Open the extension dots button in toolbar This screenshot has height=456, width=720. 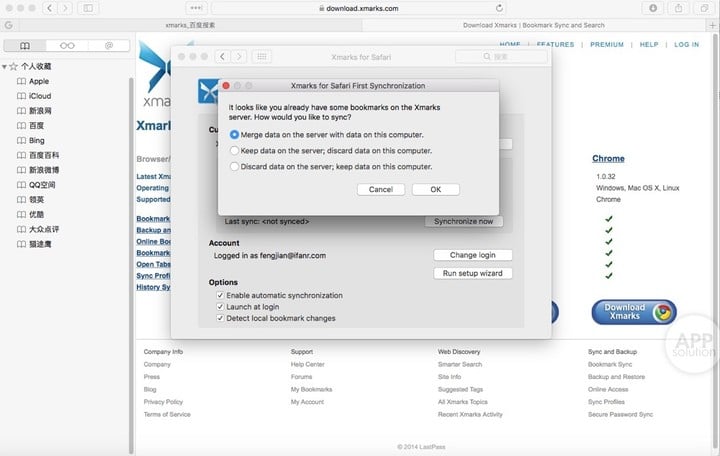pos(197,8)
